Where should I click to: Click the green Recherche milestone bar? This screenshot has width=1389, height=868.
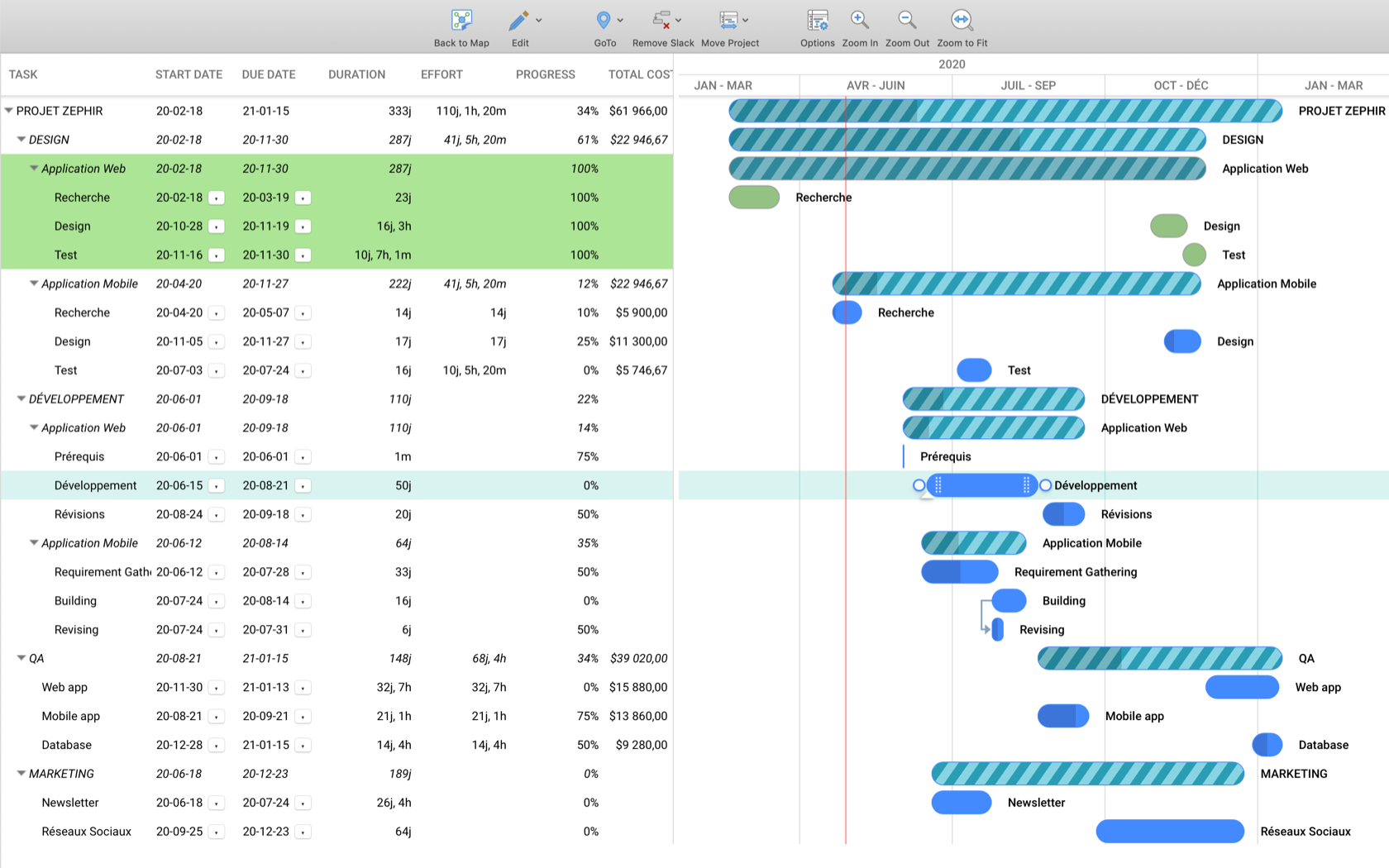tap(753, 197)
